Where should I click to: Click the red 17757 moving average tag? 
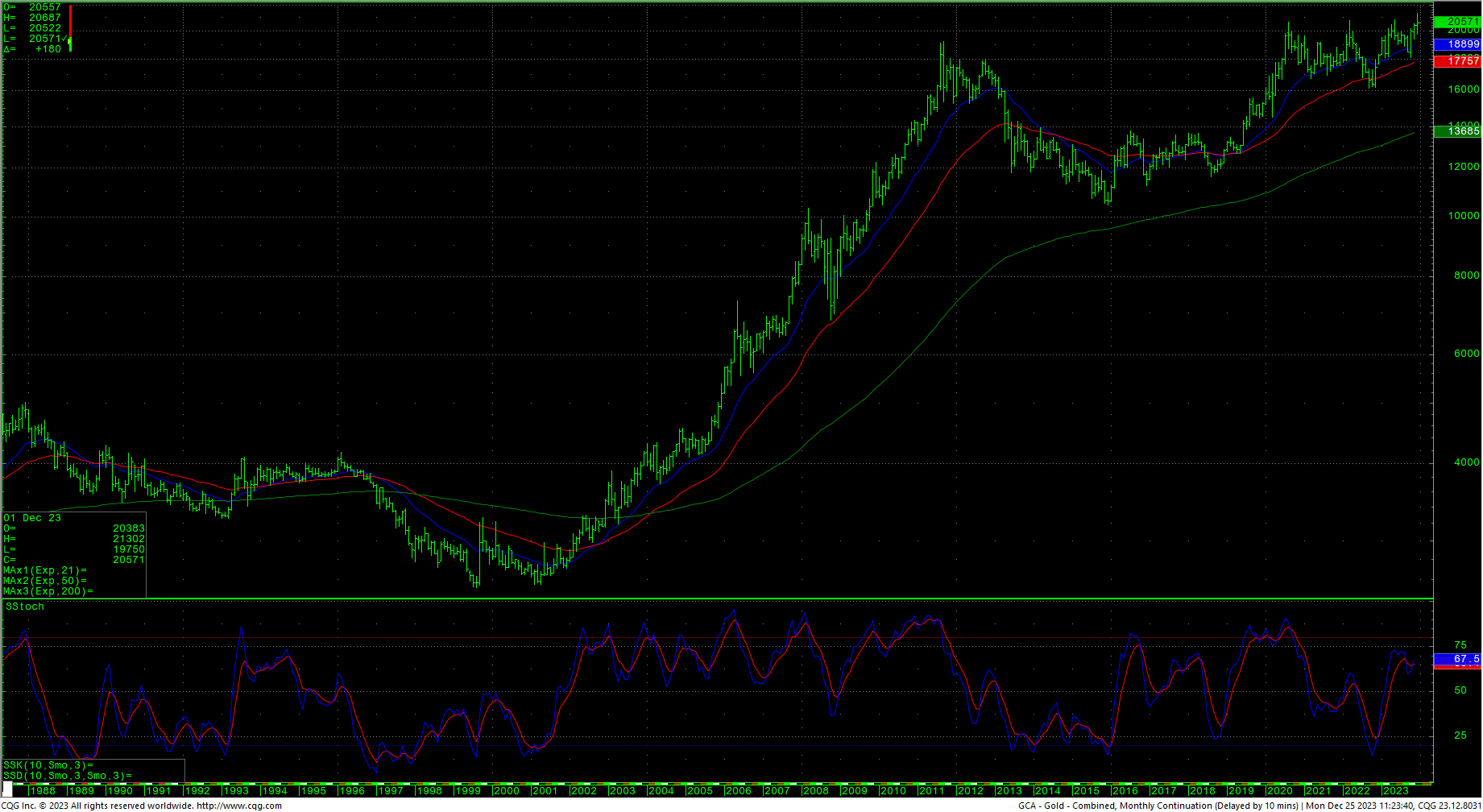(1461, 61)
